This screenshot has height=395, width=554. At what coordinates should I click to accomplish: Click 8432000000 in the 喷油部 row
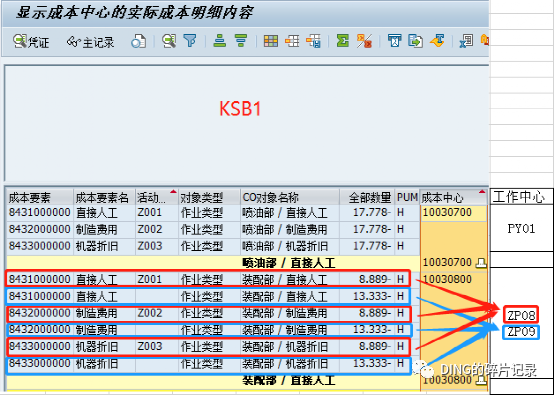click(x=39, y=230)
